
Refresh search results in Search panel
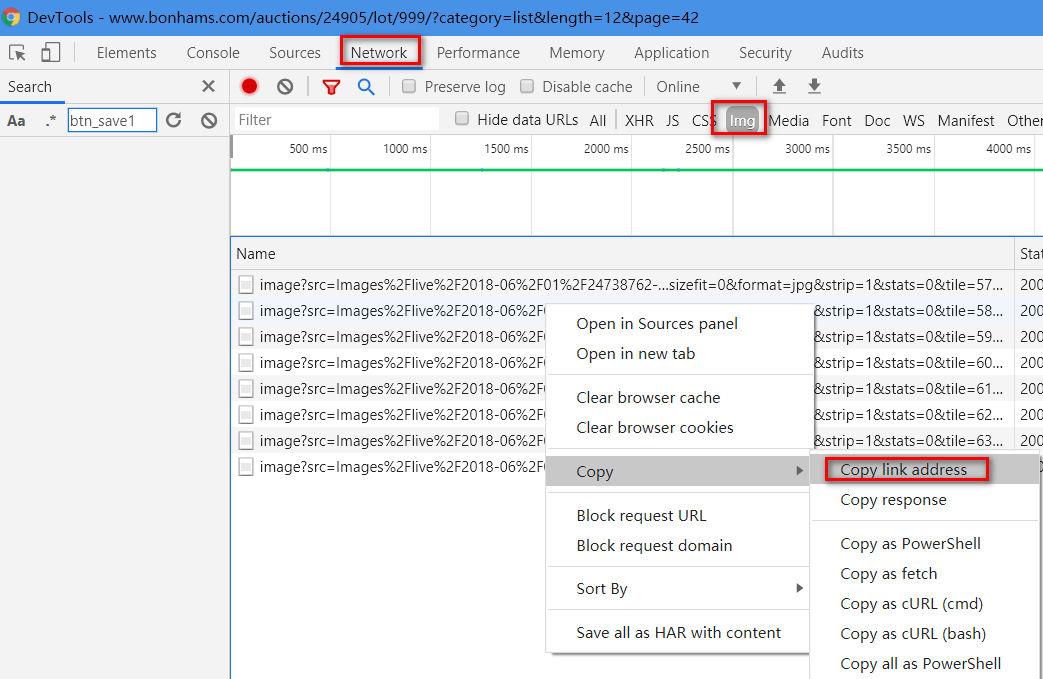174,121
